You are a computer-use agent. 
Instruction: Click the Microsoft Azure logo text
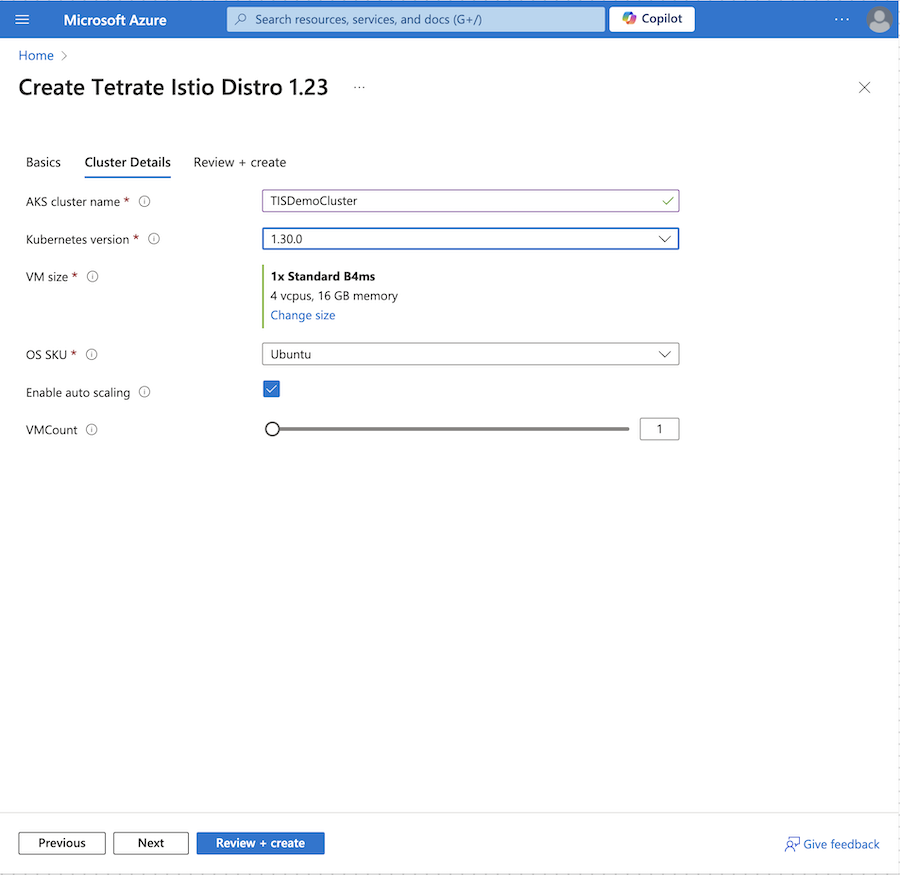(115, 20)
